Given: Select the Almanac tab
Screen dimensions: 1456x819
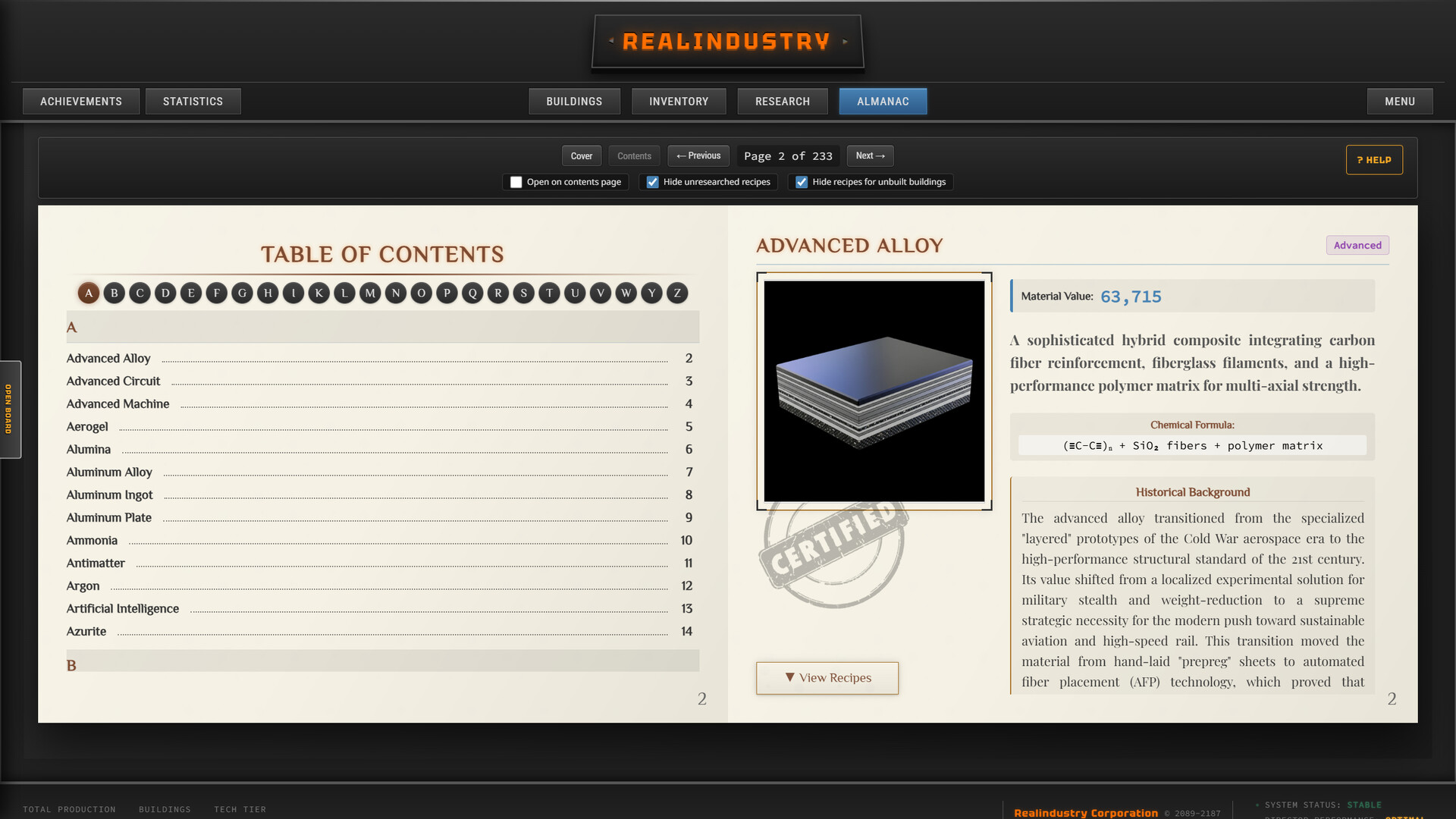Looking at the screenshot, I should [883, 102].
